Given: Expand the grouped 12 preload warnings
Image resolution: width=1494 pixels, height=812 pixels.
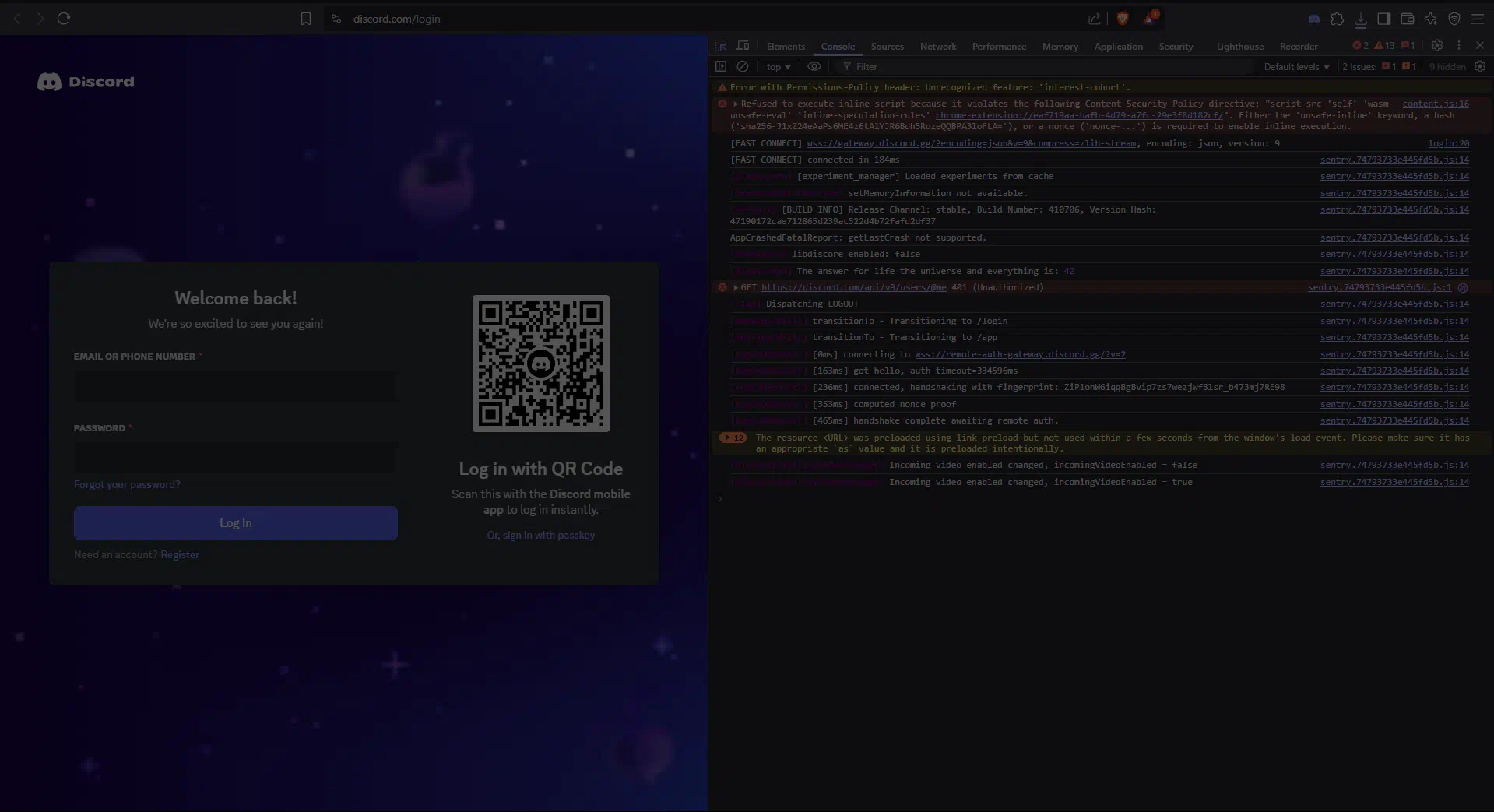Looking at the screenshot, I should [x=733, y=438].
